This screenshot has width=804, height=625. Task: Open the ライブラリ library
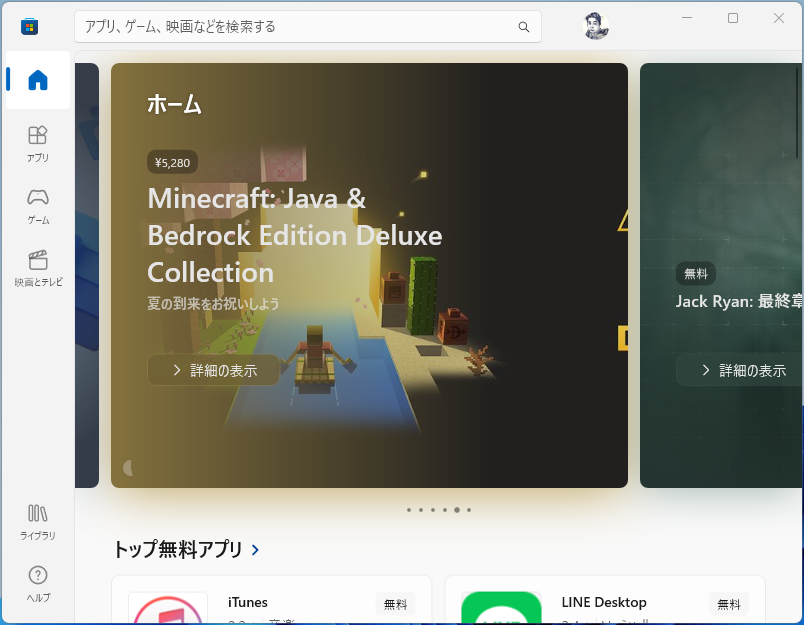(x=38, y=522)
